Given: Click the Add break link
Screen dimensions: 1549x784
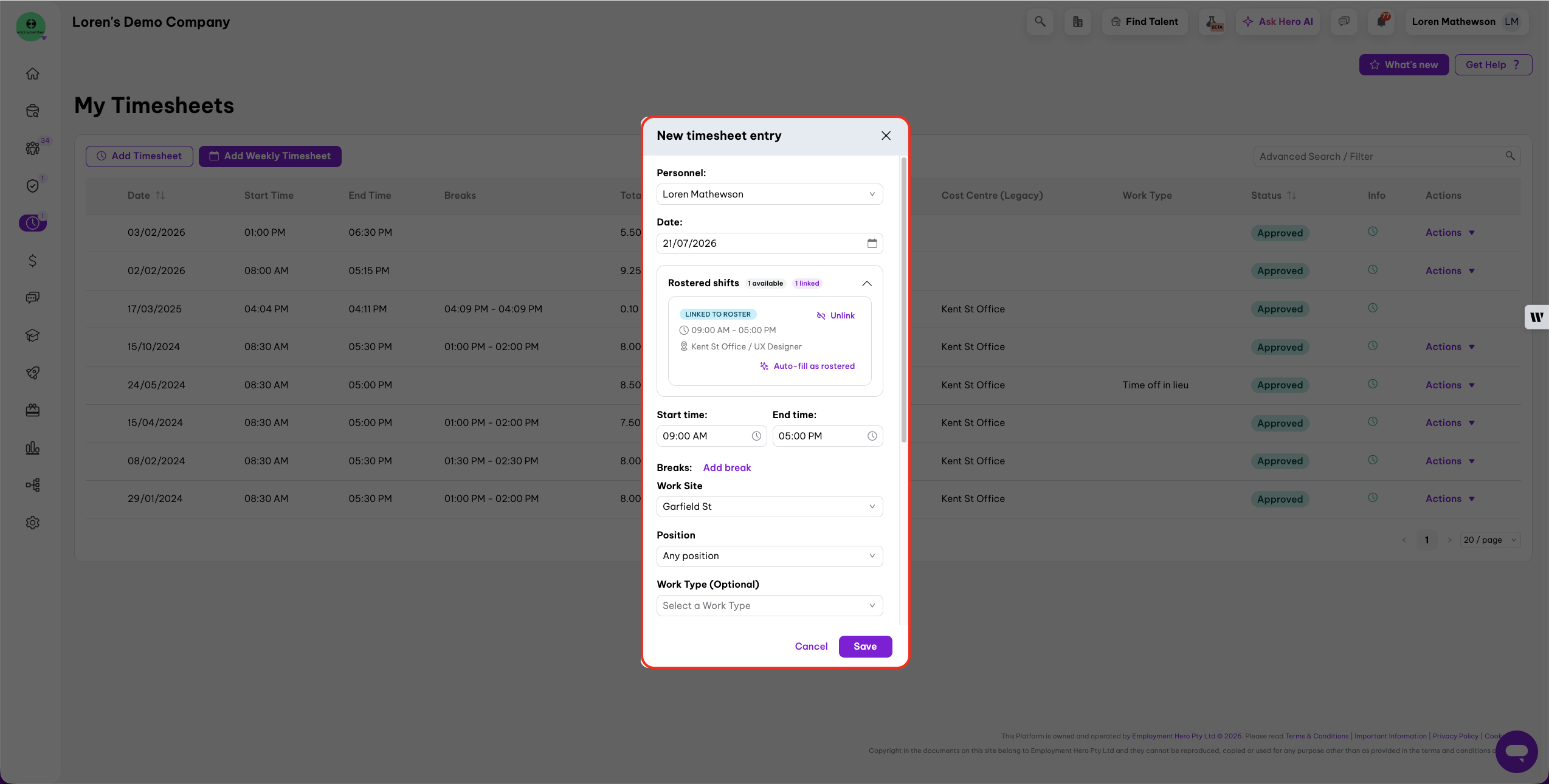Looking at the screenshot, I should (x=727, y=467).
